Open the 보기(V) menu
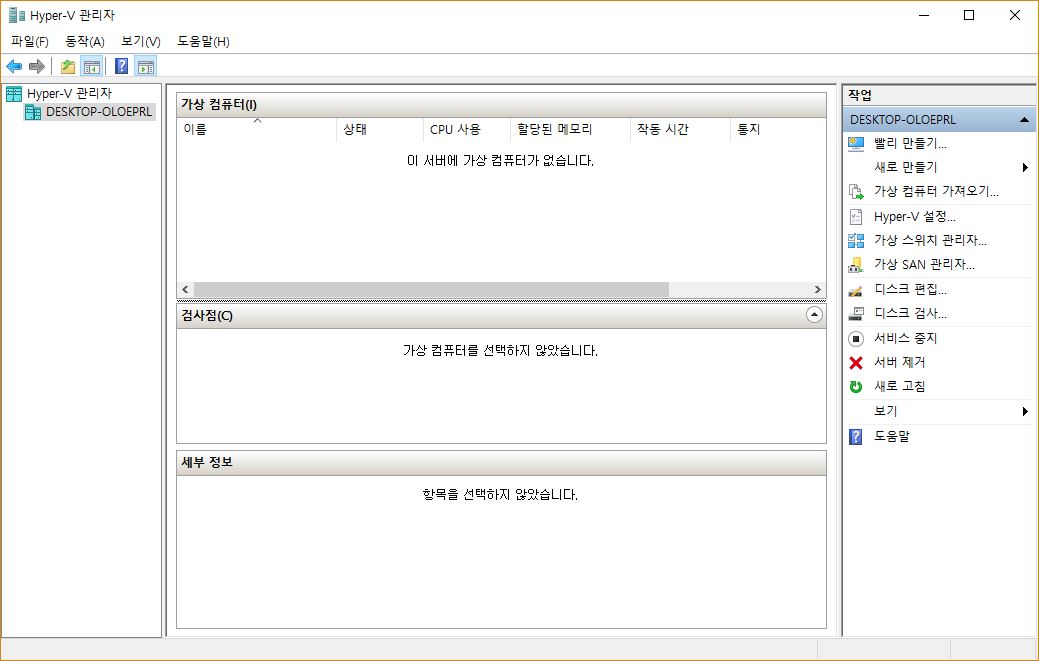The width and height of the screenshot is (1039, 661). pos(140,42)
